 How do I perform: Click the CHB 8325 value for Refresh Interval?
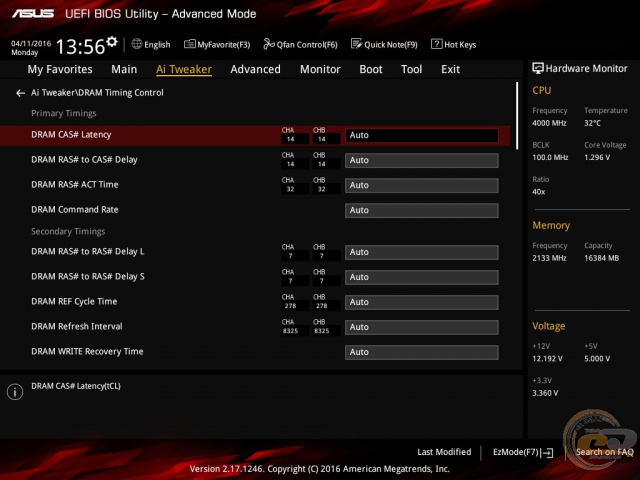click(322, 331)
